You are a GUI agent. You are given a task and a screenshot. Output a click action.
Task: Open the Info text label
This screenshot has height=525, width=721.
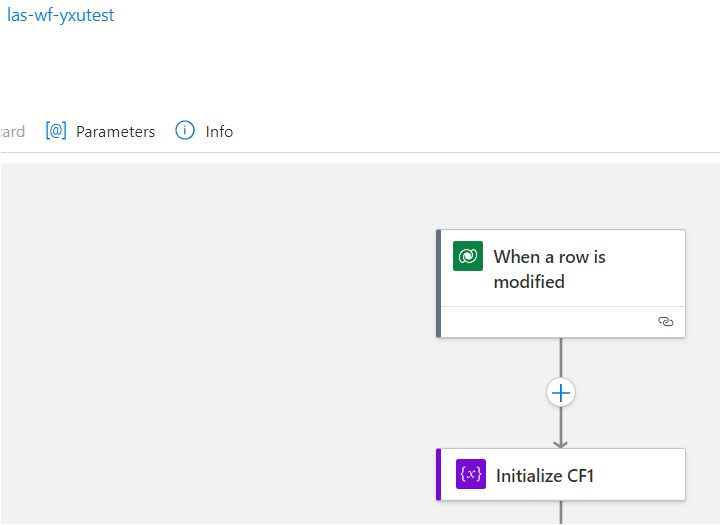[x=219, y=132]
